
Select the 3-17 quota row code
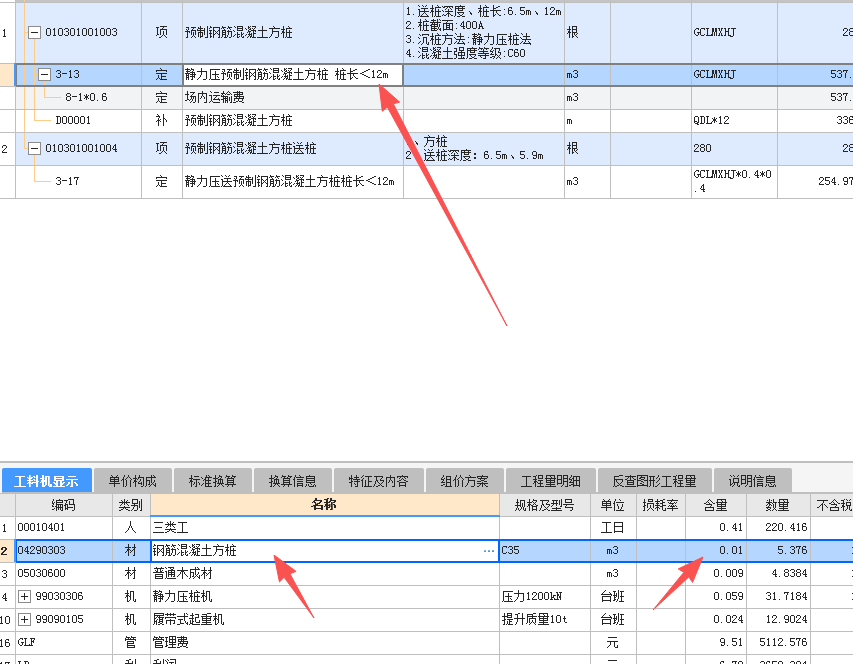click(67, 181)
